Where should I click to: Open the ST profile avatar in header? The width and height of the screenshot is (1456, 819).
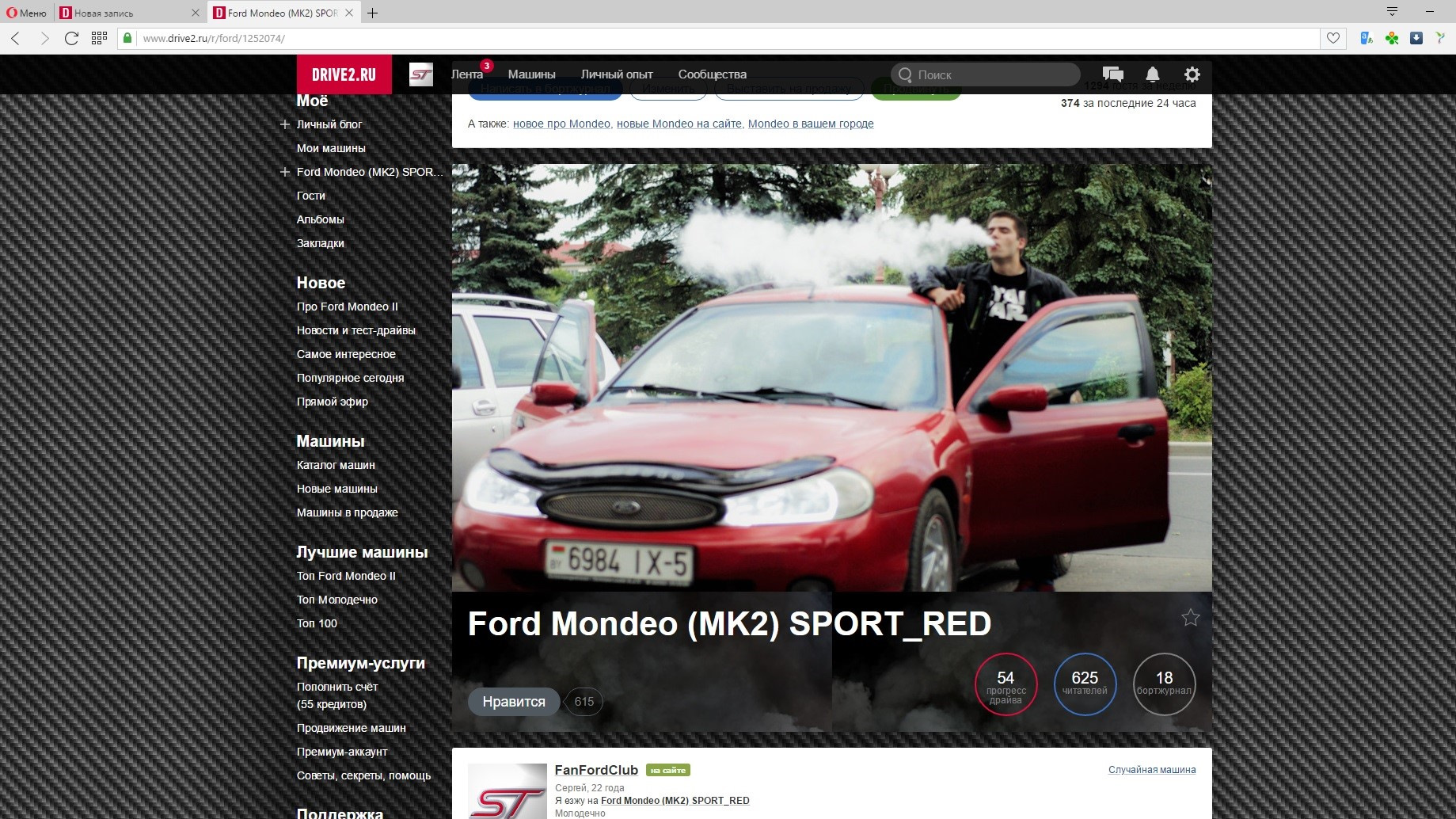coord(421,74)
